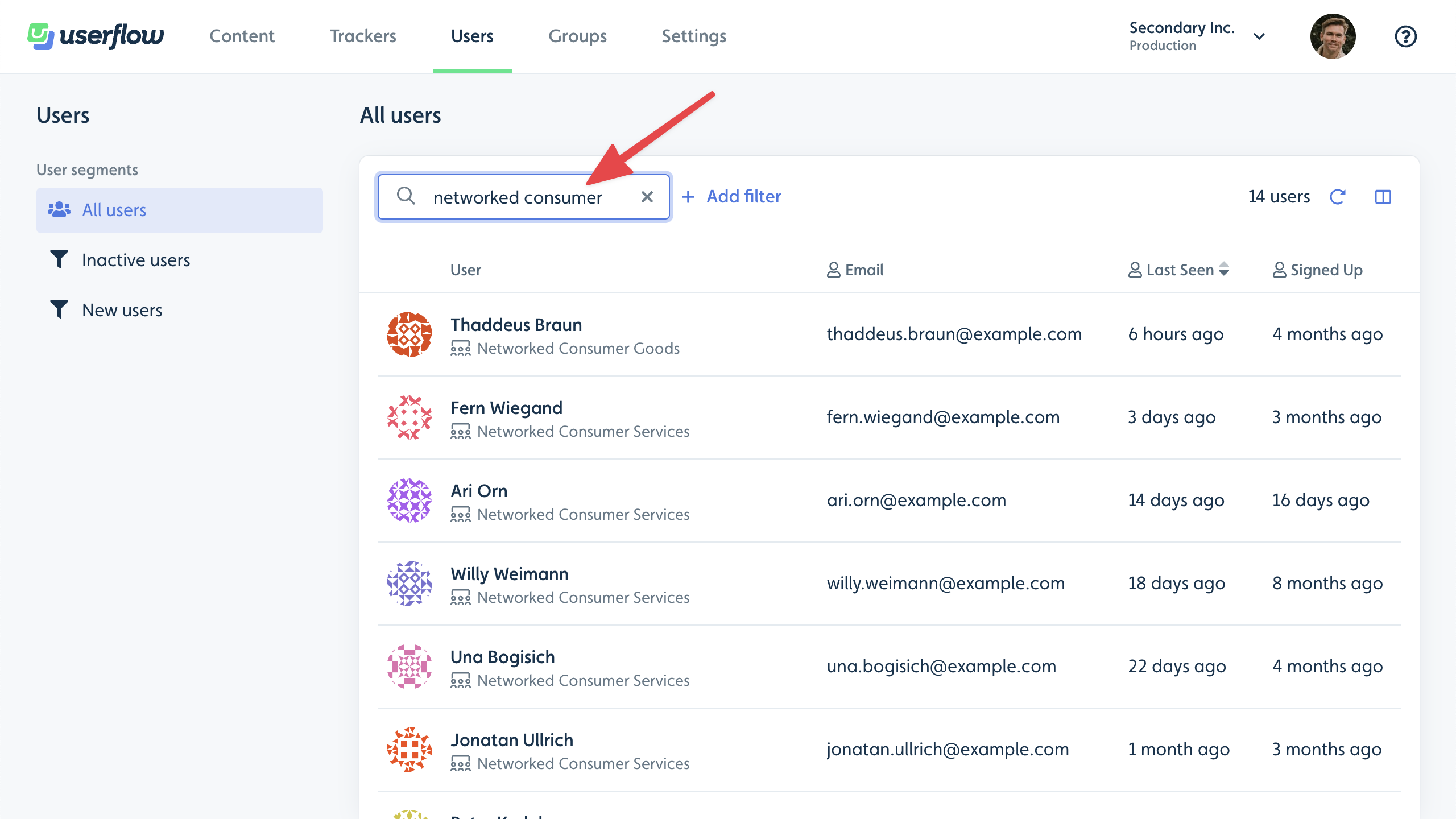The height and width of the screenshot is (819, 1456).
Task: Click the User column header
Action: (x=466, y=270)
